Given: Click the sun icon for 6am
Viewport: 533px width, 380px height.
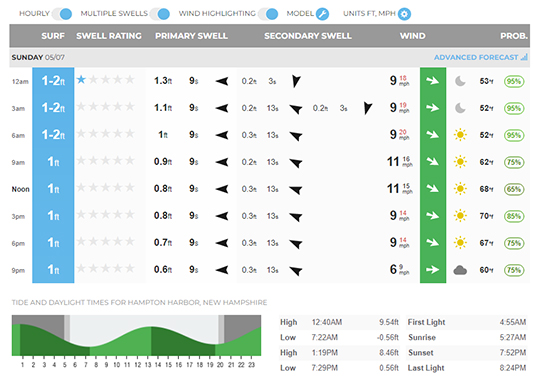Looking at the screenshot, I should tap(460, 135).
